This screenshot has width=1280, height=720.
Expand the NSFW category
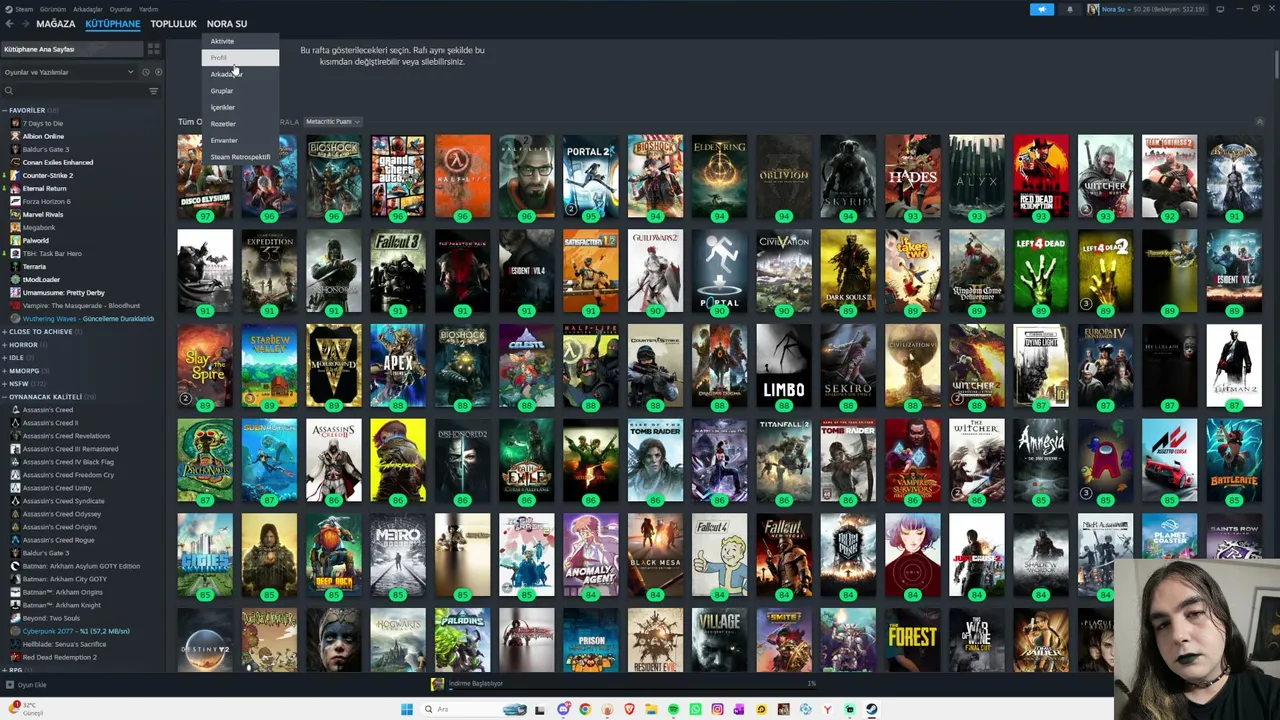pyautogui.click(x=5, y=384)
